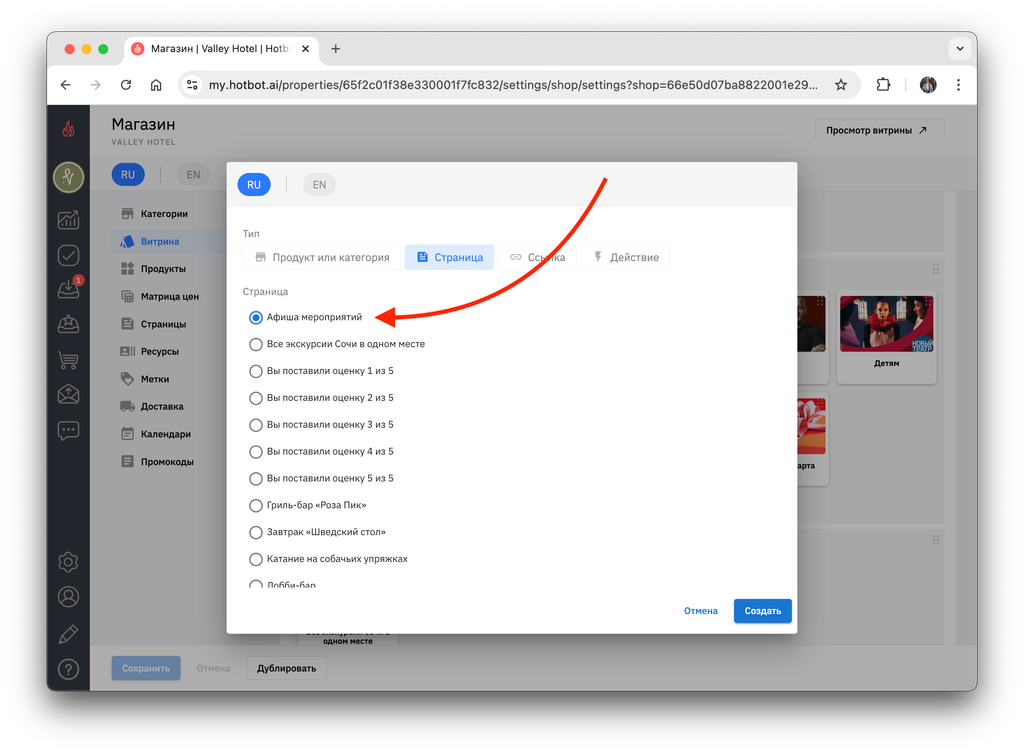Click the pencil edit icon in the sidebar
This screenshot has height=753, width=1024.
pyautogui.click(x=68, y=633)
